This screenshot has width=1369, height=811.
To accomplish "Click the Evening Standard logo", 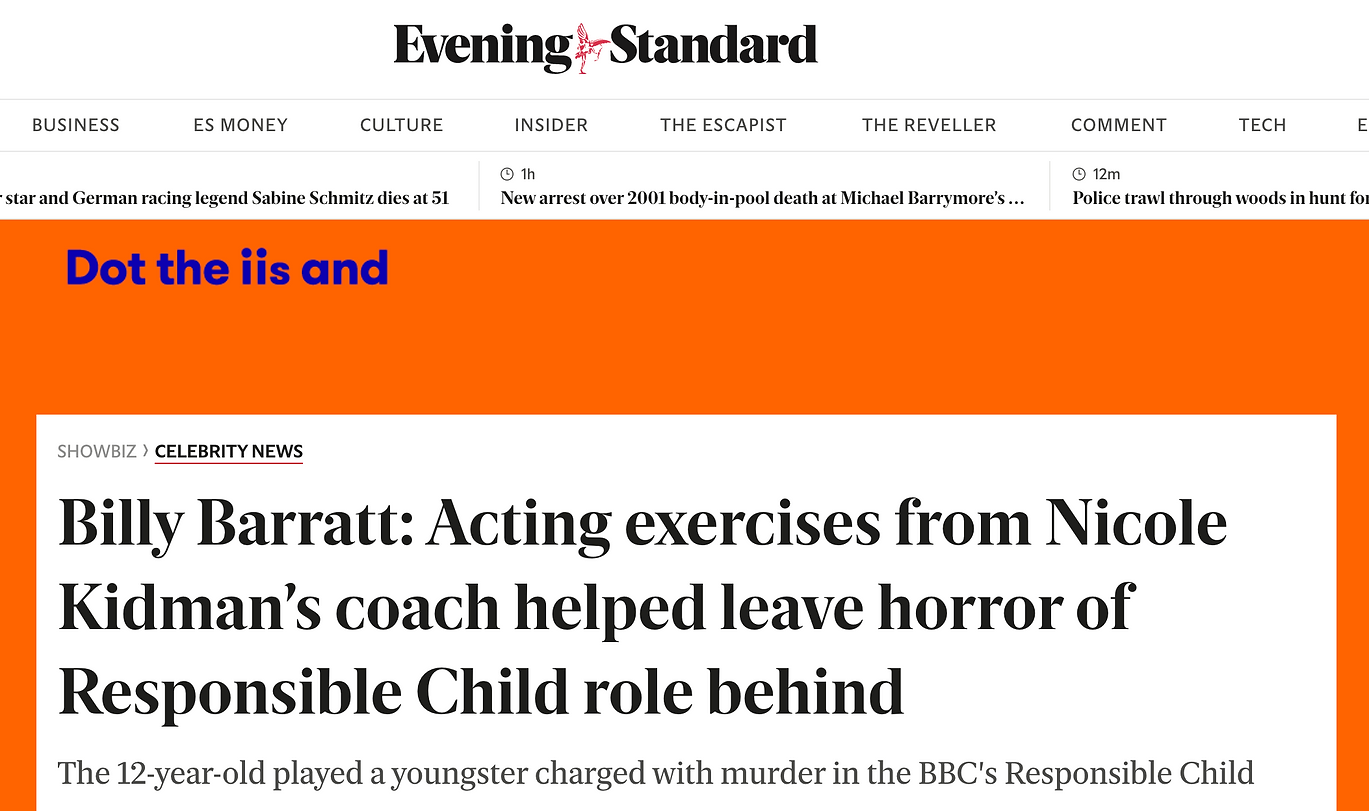I will 605,47.
